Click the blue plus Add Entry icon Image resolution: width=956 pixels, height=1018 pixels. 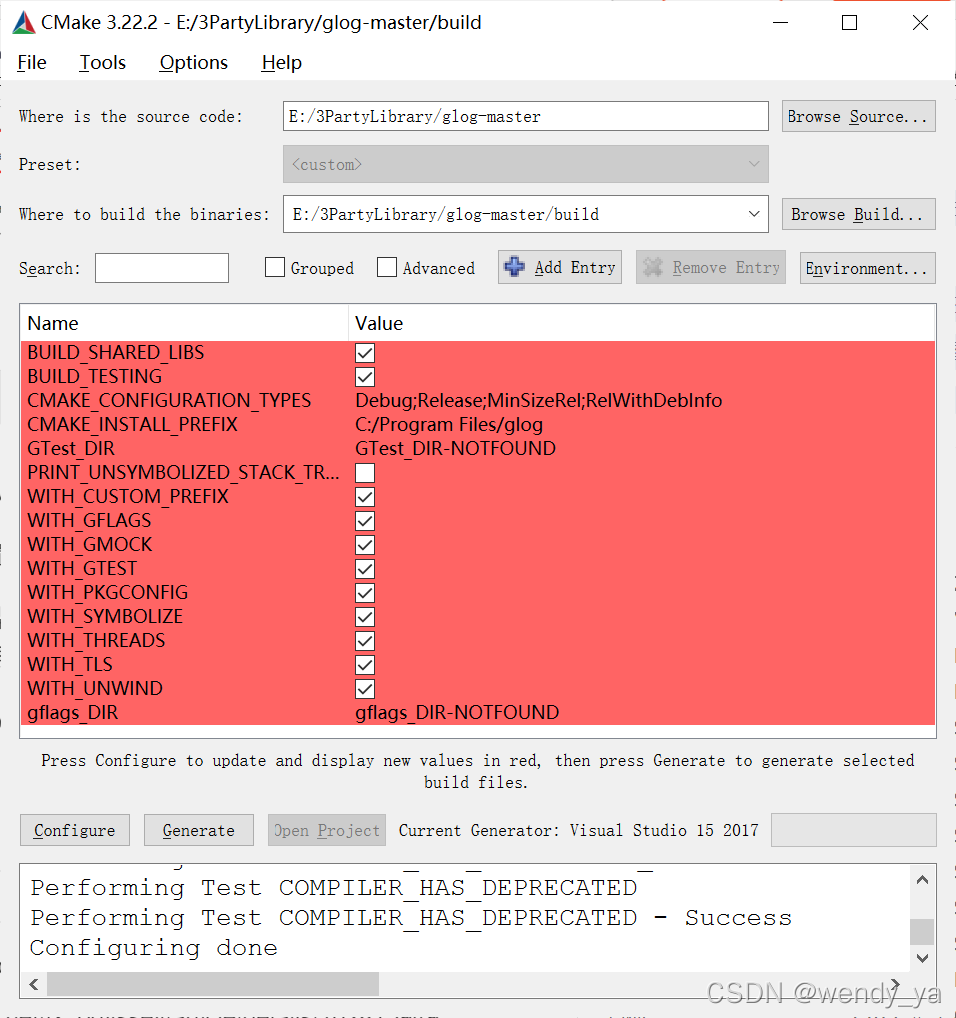(515, 267)
